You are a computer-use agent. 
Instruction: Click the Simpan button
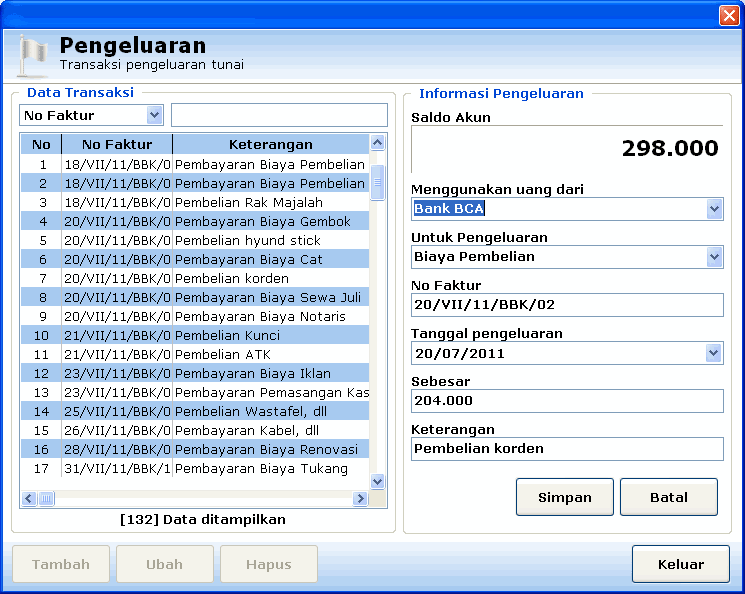tap(565, 497)
